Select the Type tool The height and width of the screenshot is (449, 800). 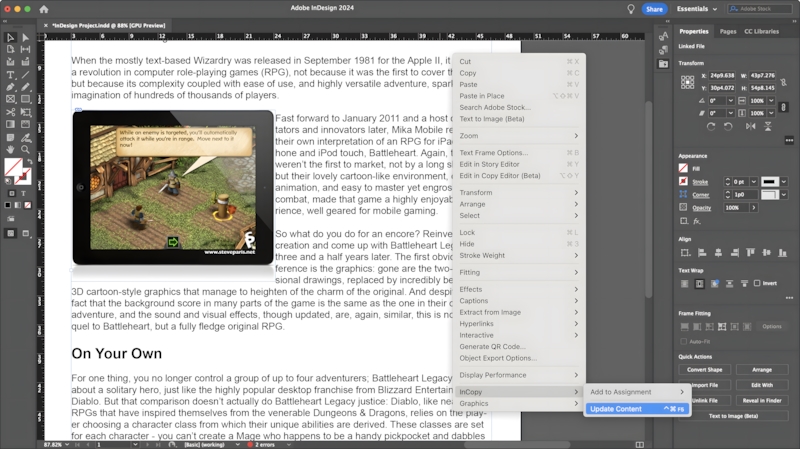pyautogui.click(x=10, y=74)
